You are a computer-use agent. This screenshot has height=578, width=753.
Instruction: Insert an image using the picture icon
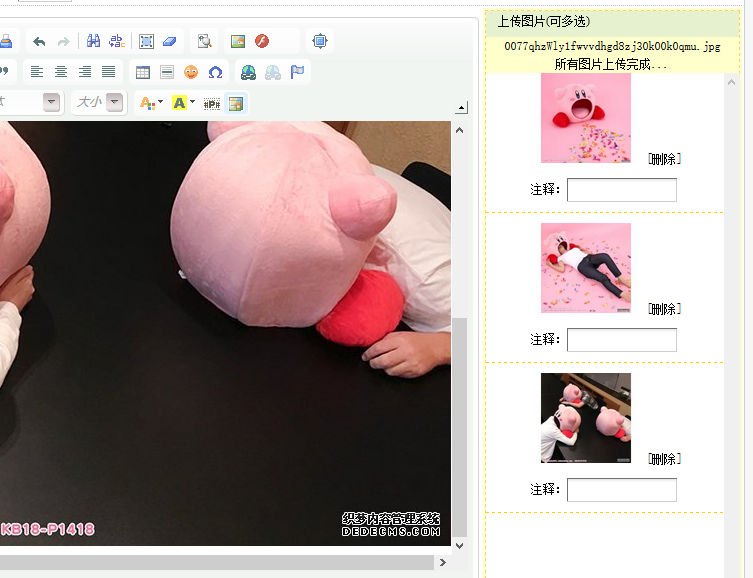[238, 41]
